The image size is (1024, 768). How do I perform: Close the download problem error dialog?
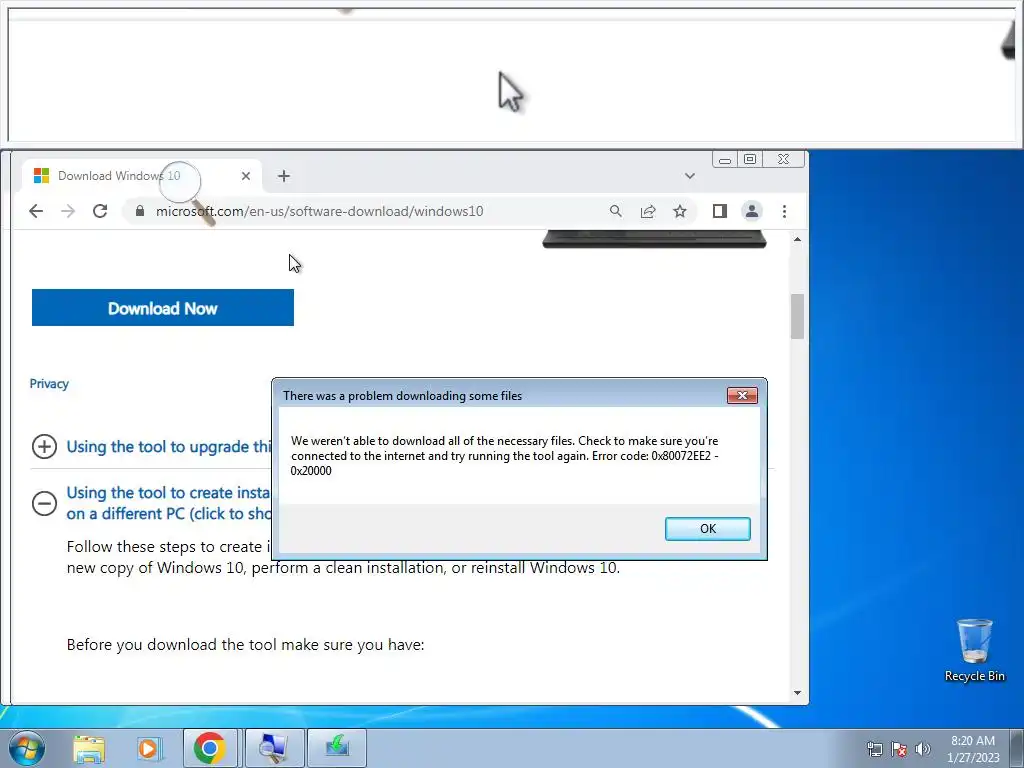pos(742,395)
